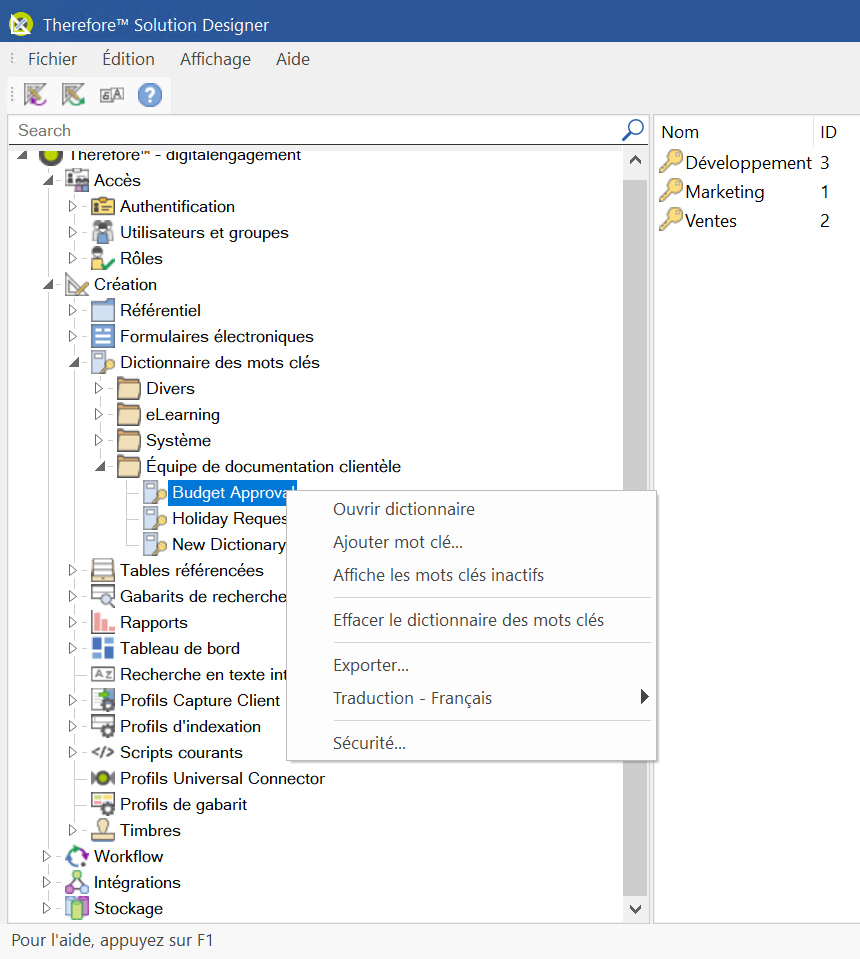Choose Ouvrir dictionnaire from context menu

[x=472, y=509]
